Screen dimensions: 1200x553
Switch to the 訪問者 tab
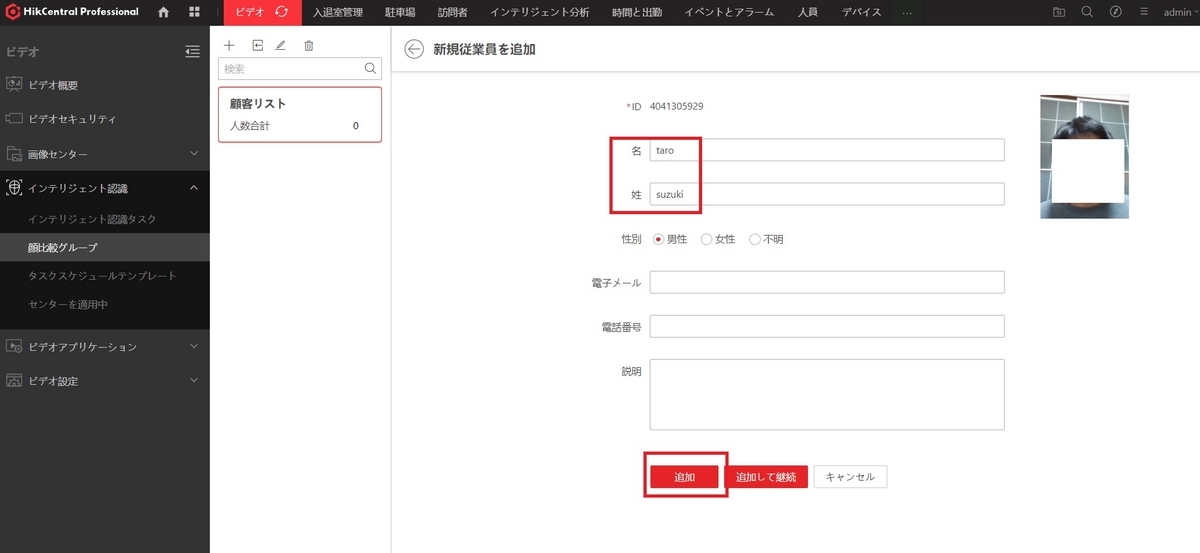point(452,12)
